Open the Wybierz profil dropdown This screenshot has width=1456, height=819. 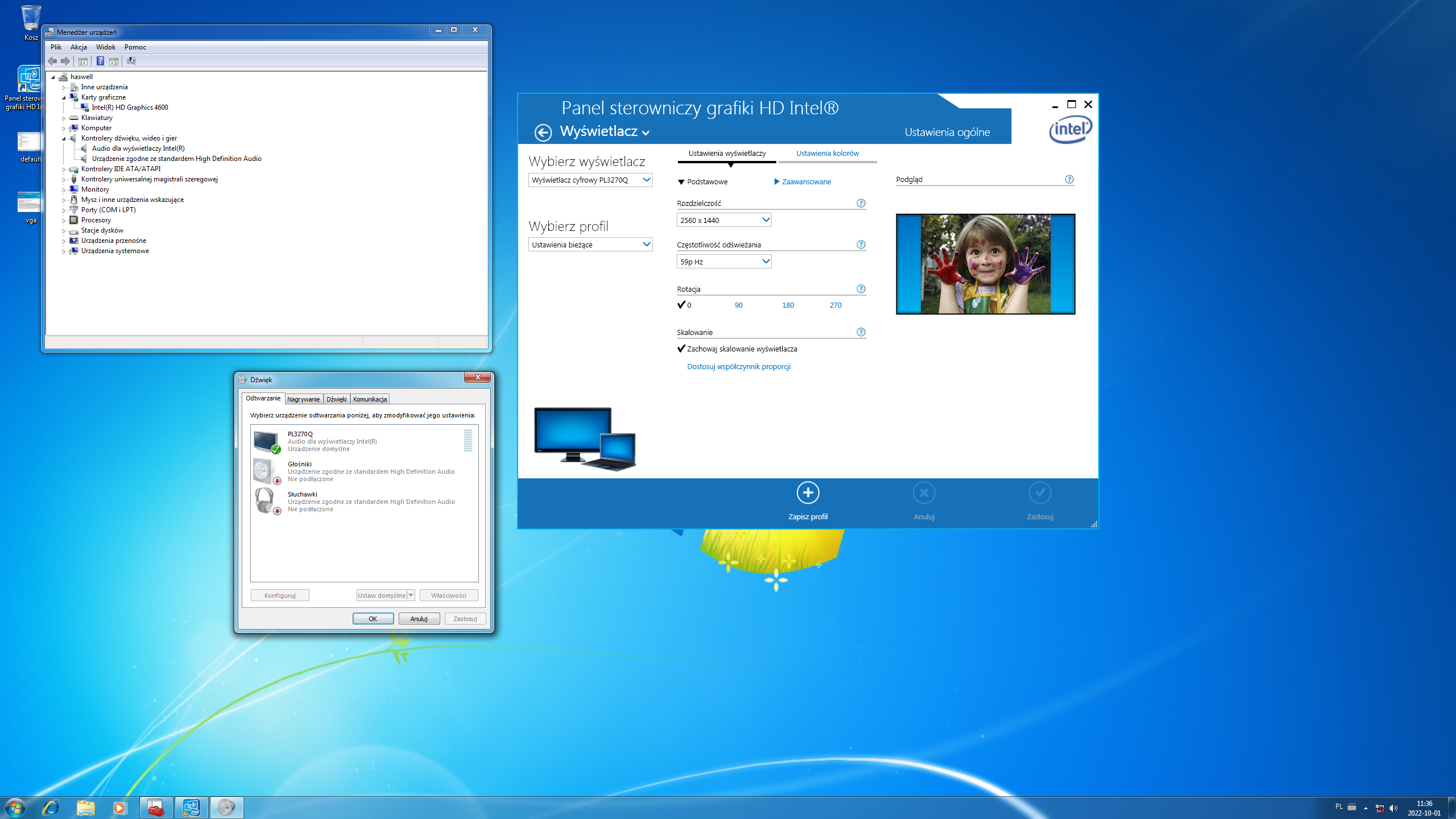tap(590, 245)
